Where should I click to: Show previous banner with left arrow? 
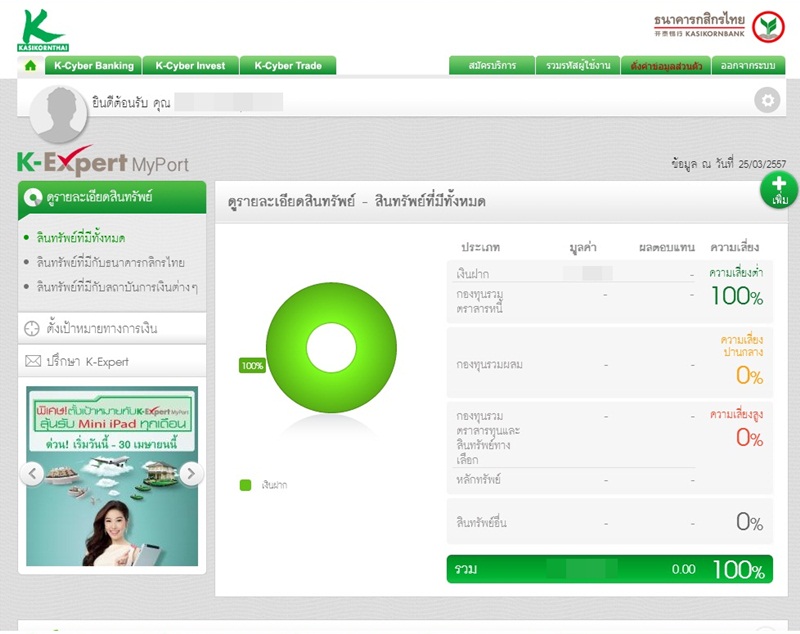(32, 474)
